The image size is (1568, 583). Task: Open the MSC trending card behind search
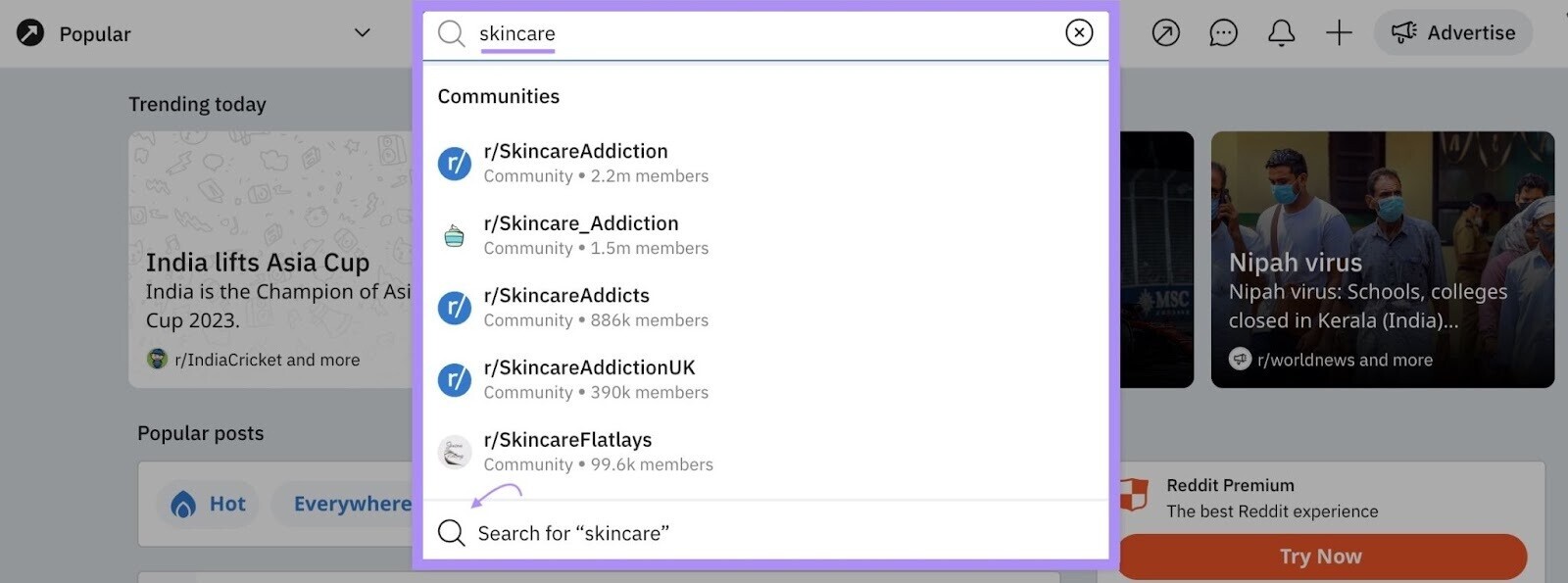click(x=1156, y=260)
